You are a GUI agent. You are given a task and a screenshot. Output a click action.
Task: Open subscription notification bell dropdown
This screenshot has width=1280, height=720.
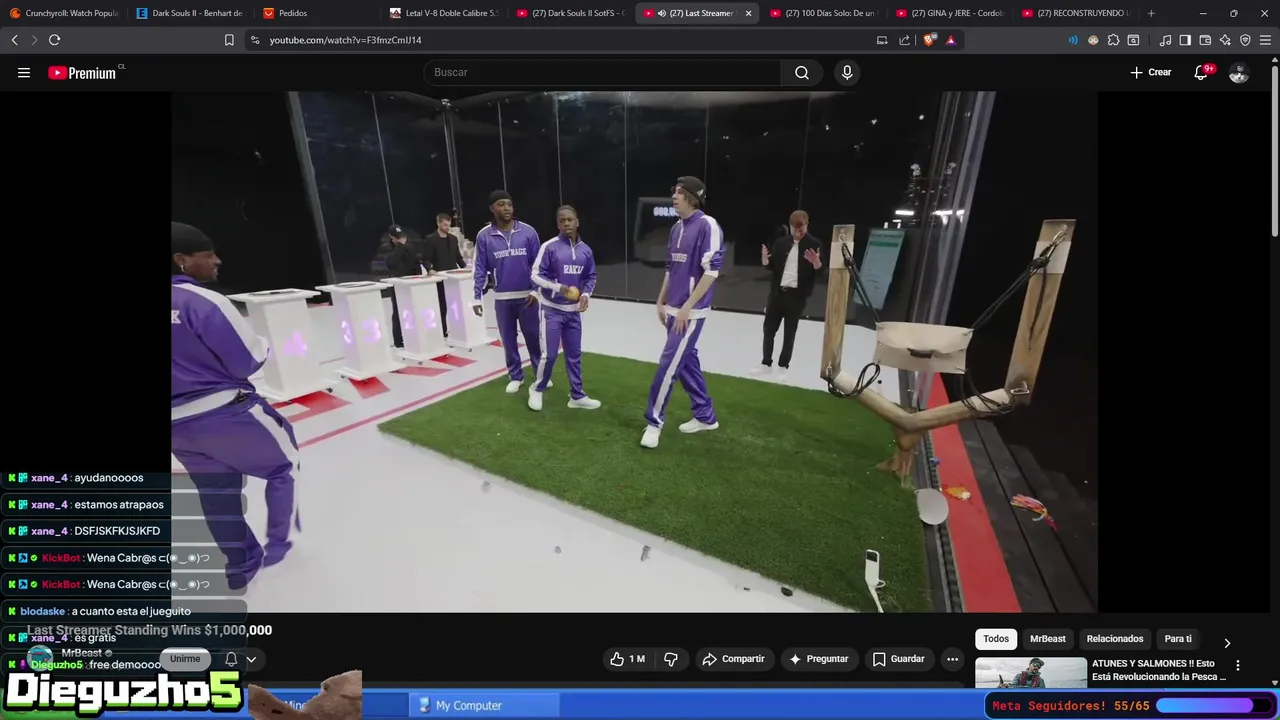[240, 659]
